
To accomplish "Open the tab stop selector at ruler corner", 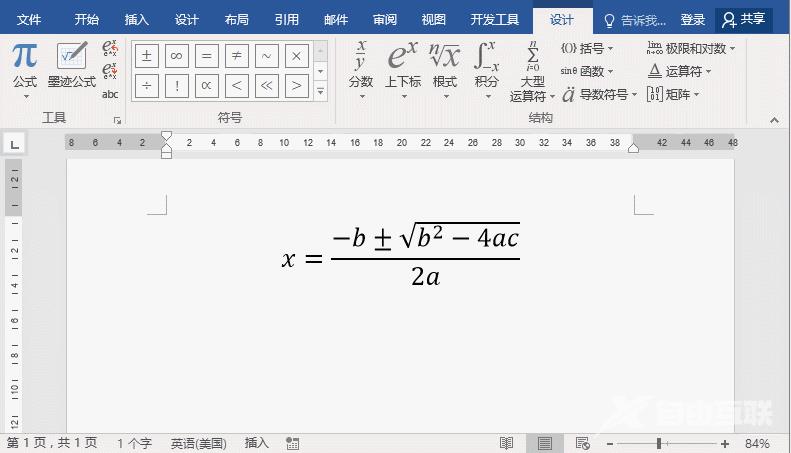I will coord(14,144).
